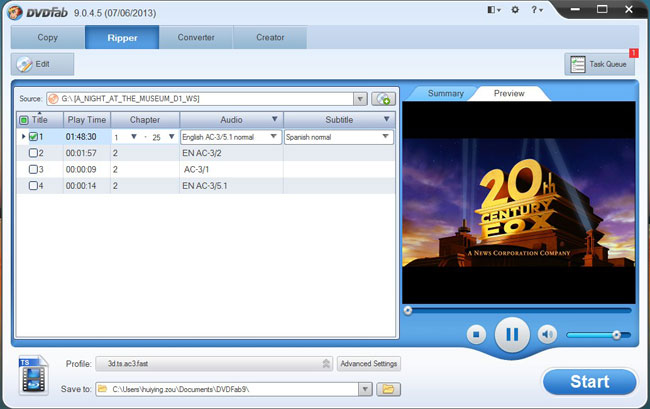
Task: Open the Subtitle column header dropdown
Action: [x=386, y=119]
